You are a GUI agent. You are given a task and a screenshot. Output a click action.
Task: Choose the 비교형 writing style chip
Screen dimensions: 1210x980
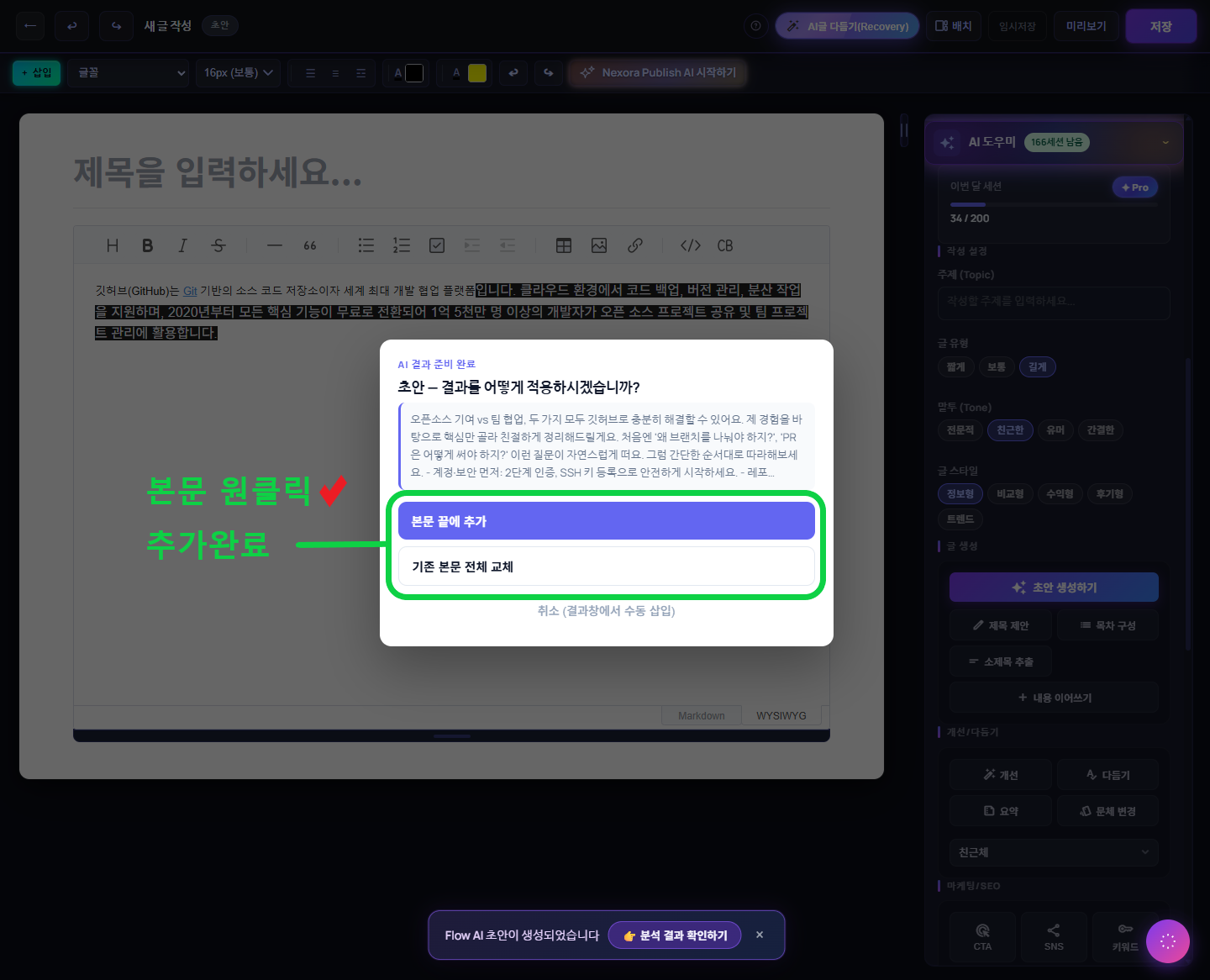point(1009,494)
